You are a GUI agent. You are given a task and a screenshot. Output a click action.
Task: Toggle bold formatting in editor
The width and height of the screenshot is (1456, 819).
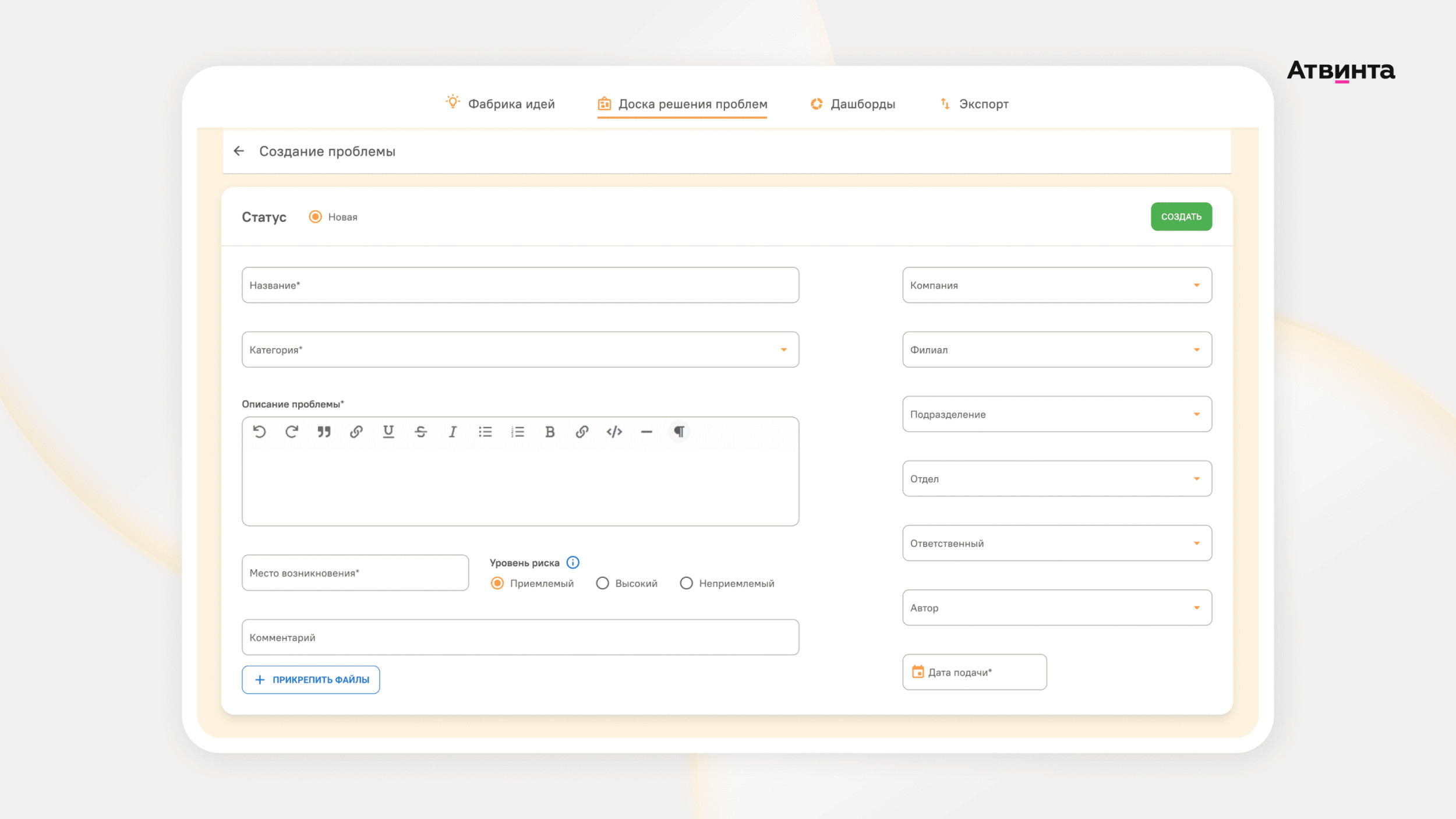coord(549,432)
